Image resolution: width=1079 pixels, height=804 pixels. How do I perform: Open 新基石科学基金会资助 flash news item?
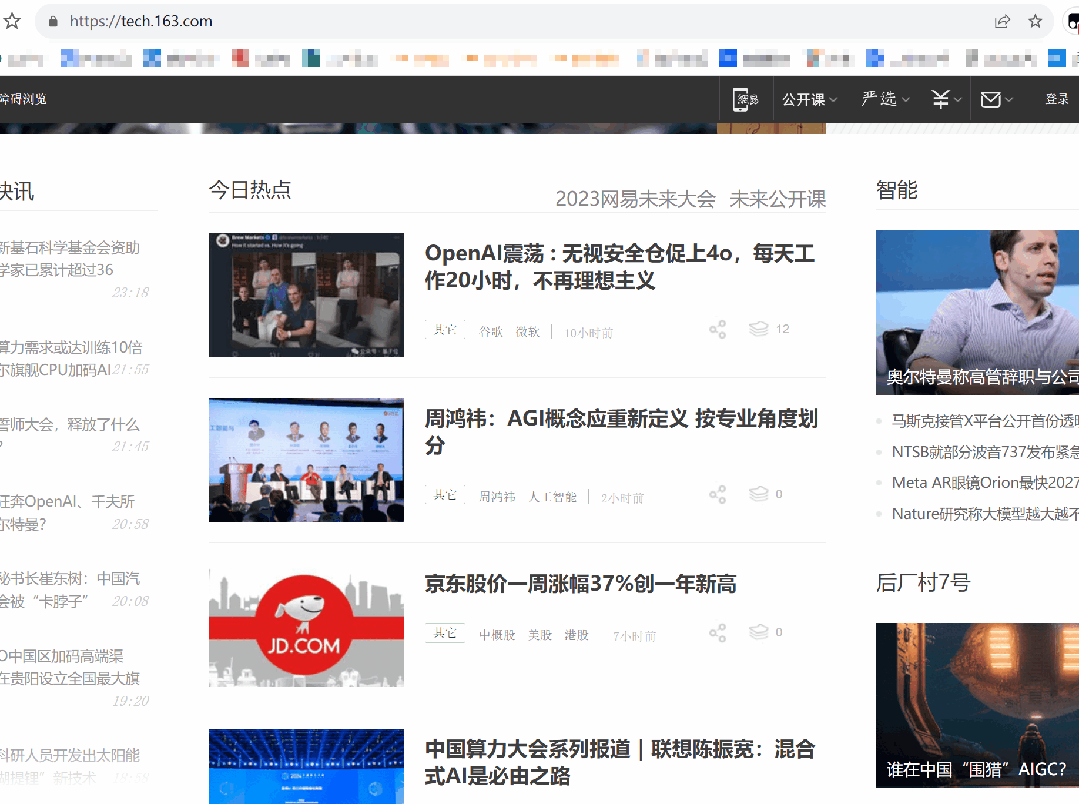70,258
